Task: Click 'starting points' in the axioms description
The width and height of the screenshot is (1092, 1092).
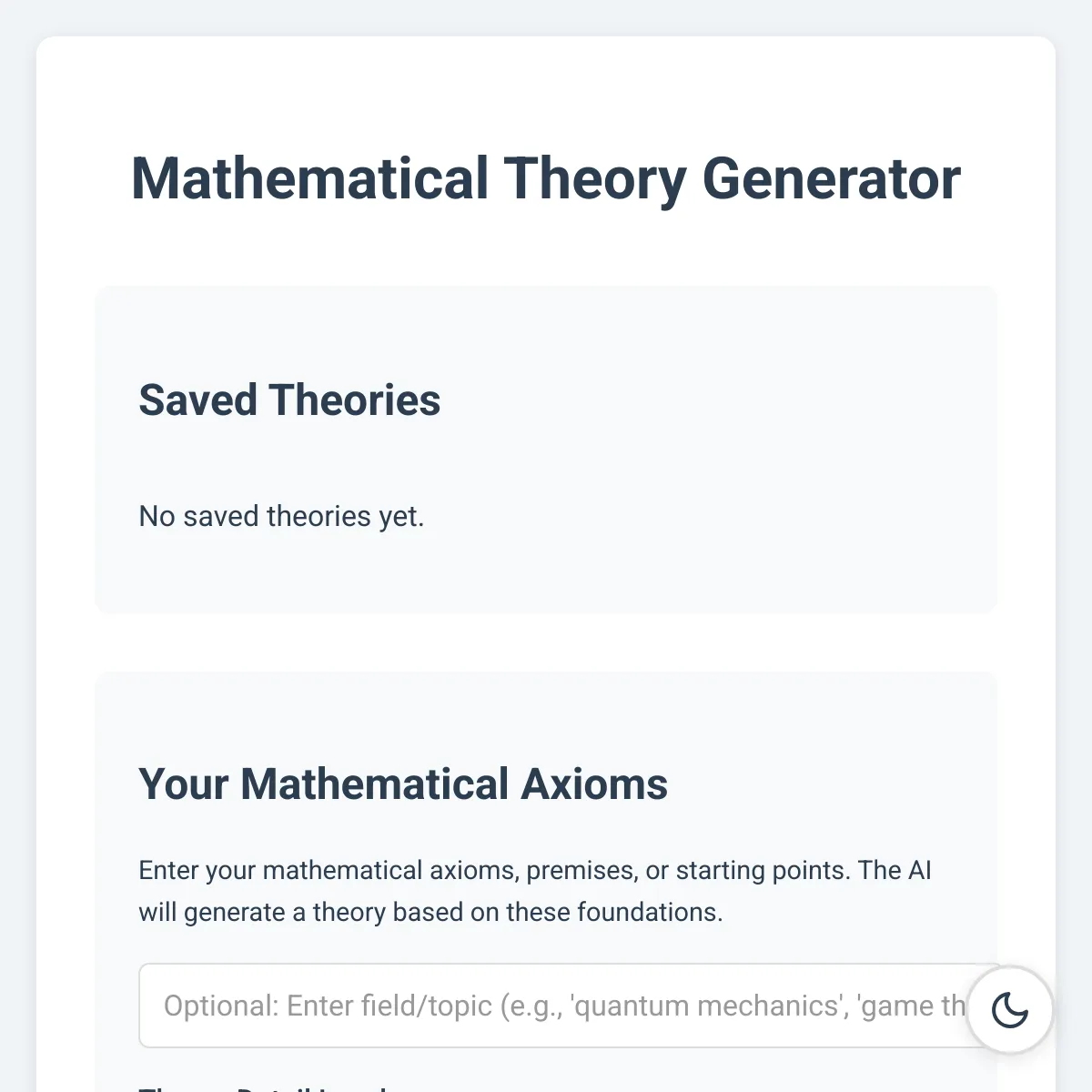Action: (763, 870)
